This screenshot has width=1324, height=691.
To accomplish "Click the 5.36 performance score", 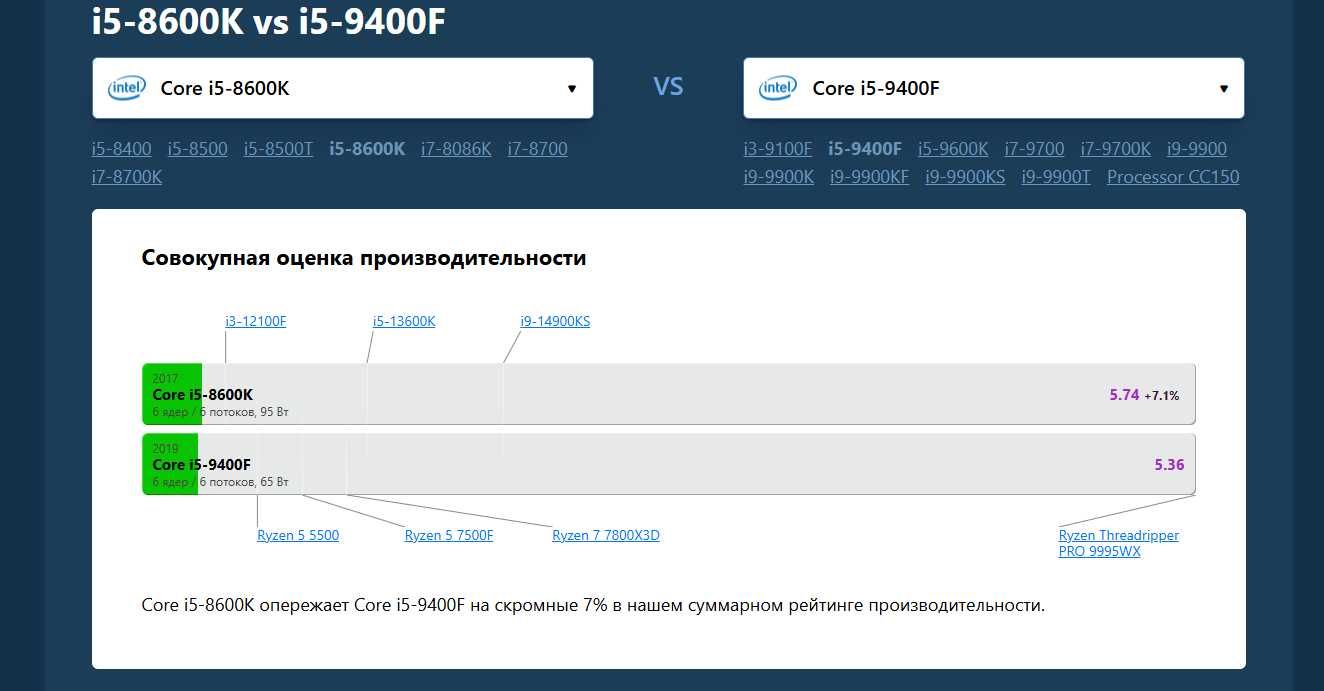I will pyautogui.click(x=1169, y=465).
